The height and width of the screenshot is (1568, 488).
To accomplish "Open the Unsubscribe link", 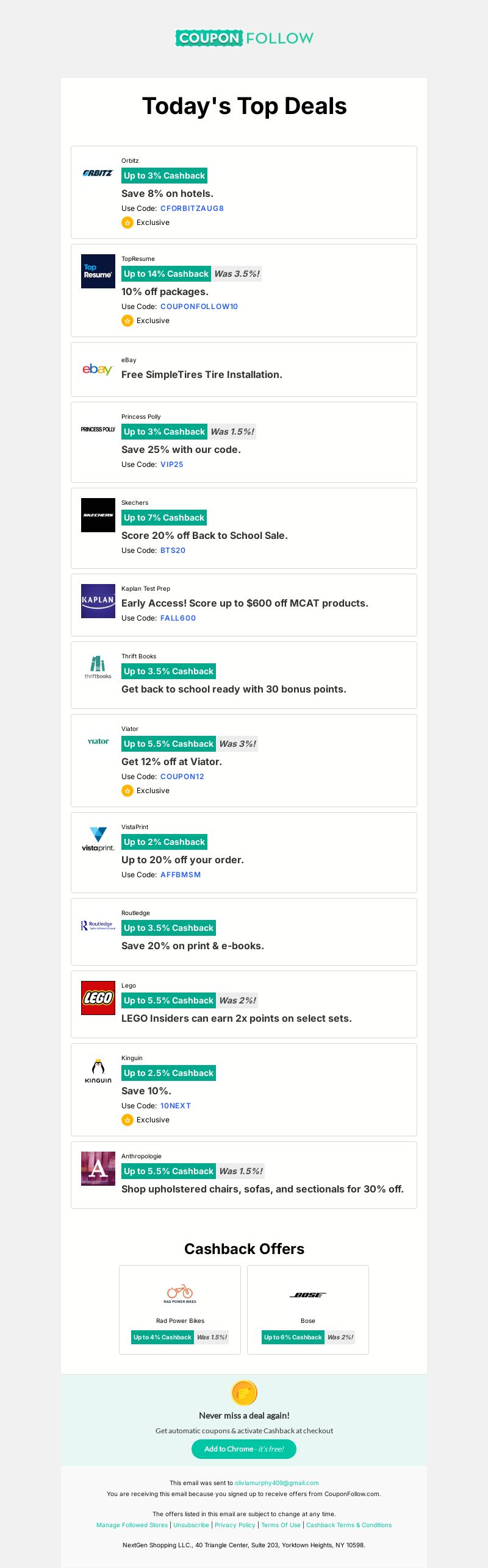I will (191, 1525).
